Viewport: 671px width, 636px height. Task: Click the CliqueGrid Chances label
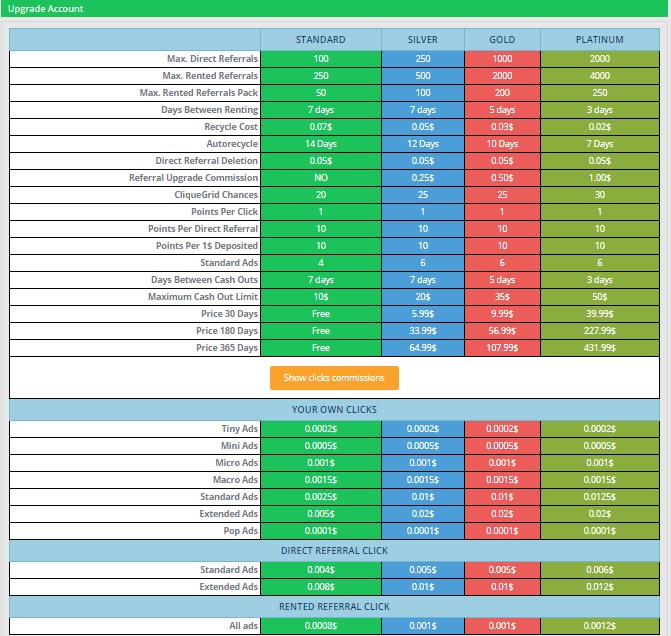(x=216, y=195)
